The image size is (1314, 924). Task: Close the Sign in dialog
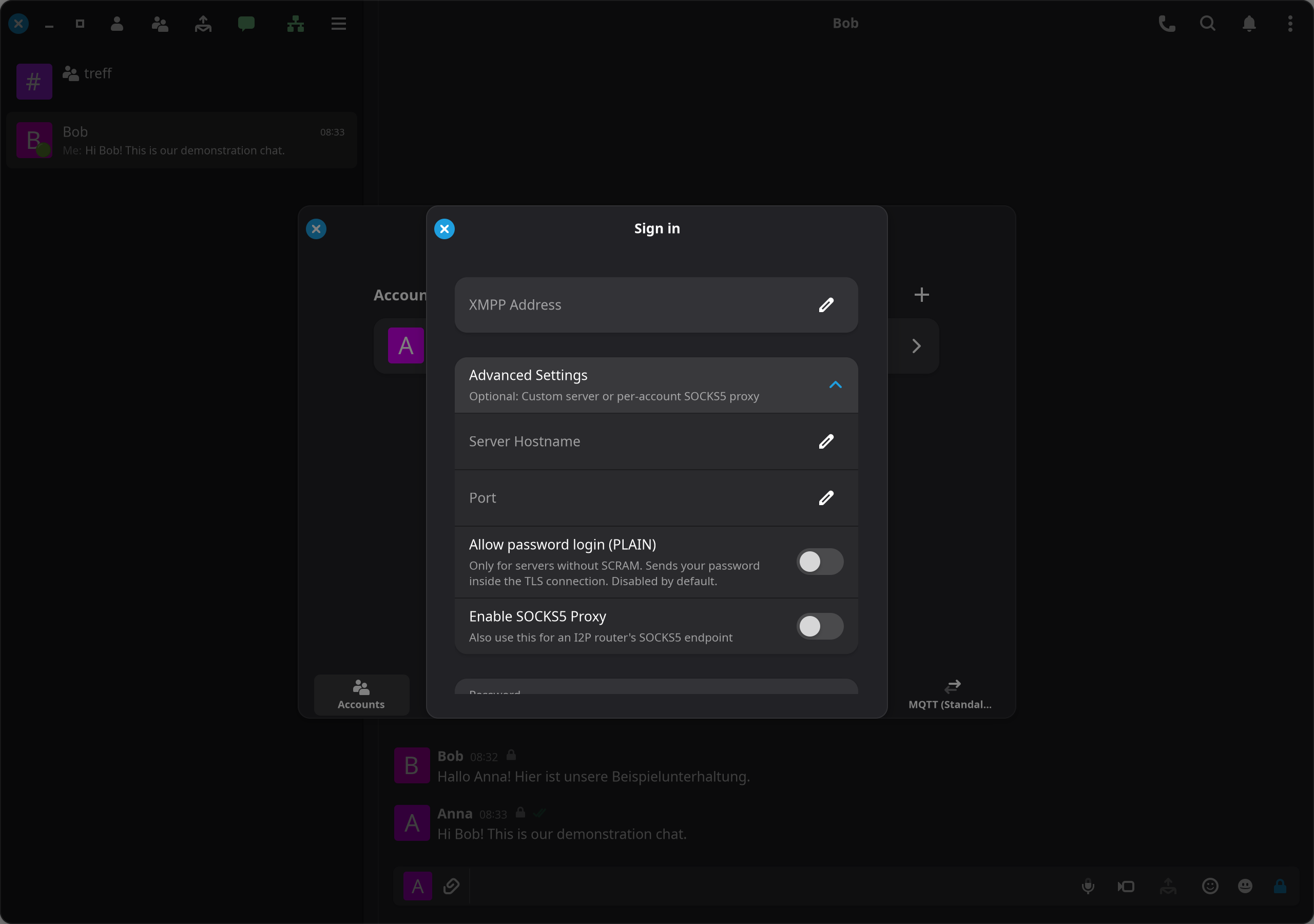(444, 229)
